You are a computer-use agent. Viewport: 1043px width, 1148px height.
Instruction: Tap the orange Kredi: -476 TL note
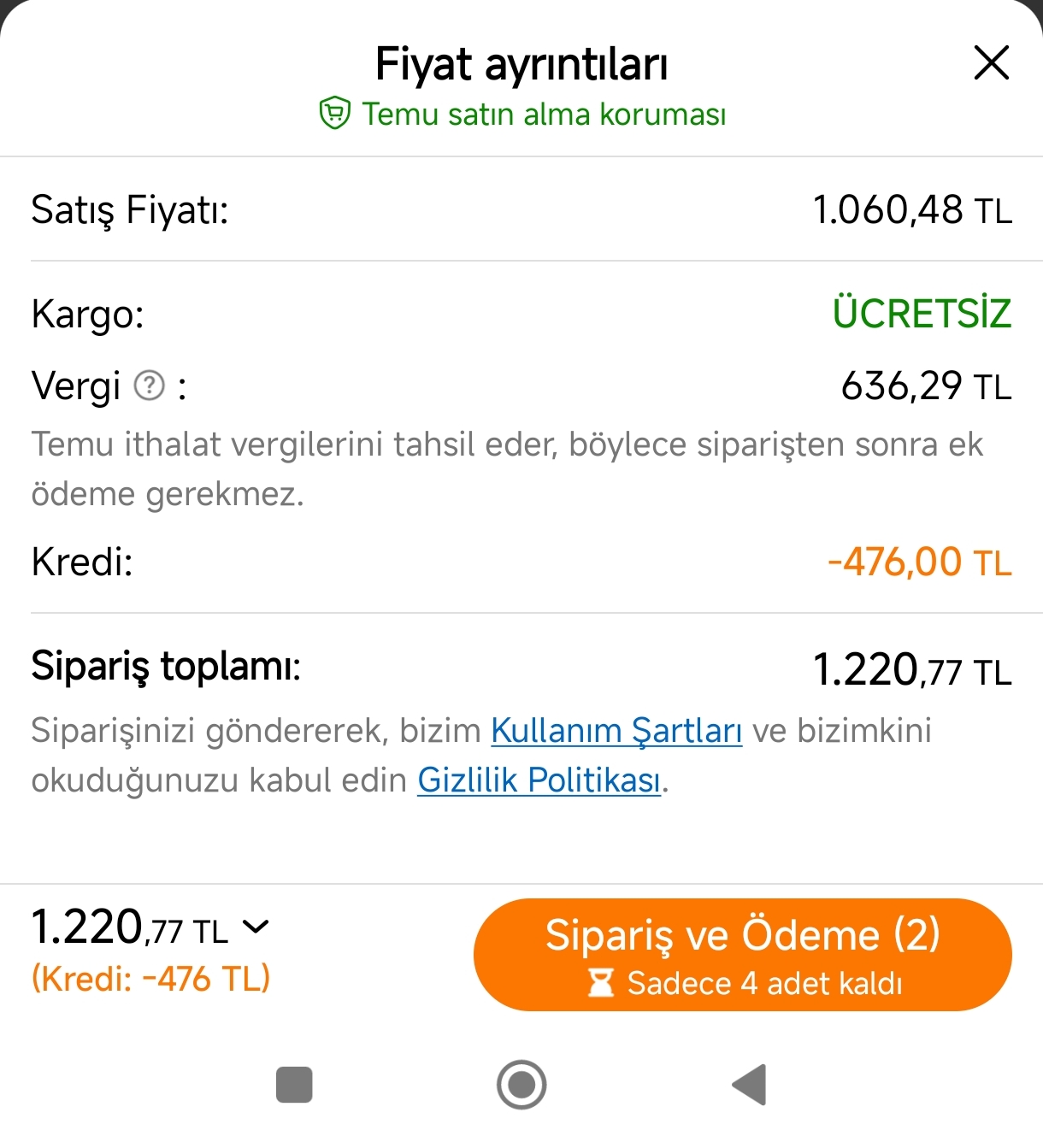[x=150, y=978]
